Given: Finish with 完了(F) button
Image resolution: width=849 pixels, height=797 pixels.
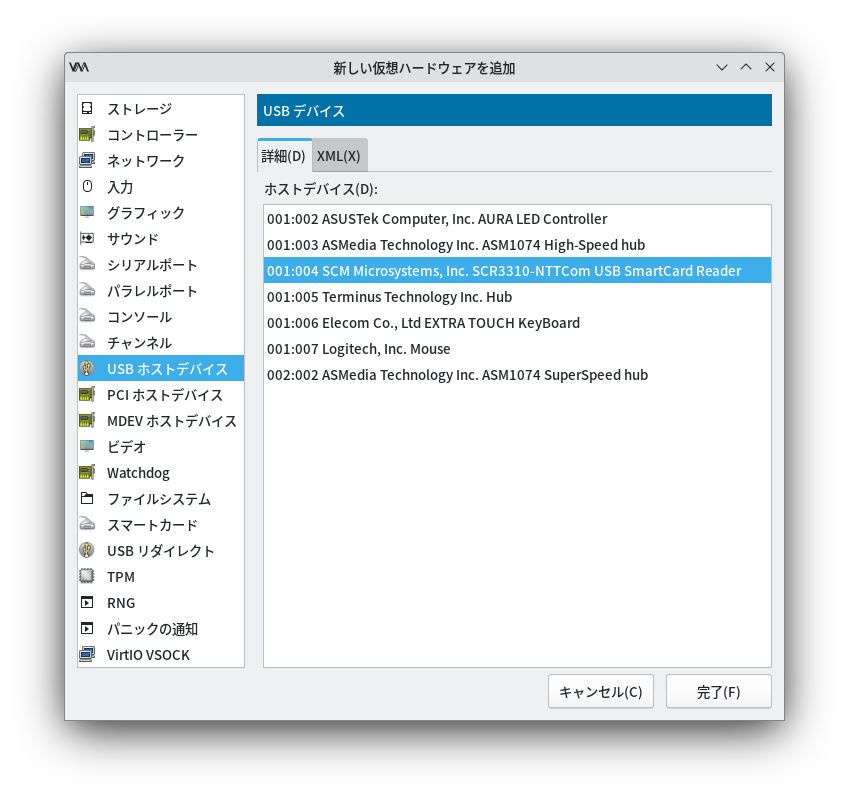Looking at the screenshot, I should [x=718, y=691].
